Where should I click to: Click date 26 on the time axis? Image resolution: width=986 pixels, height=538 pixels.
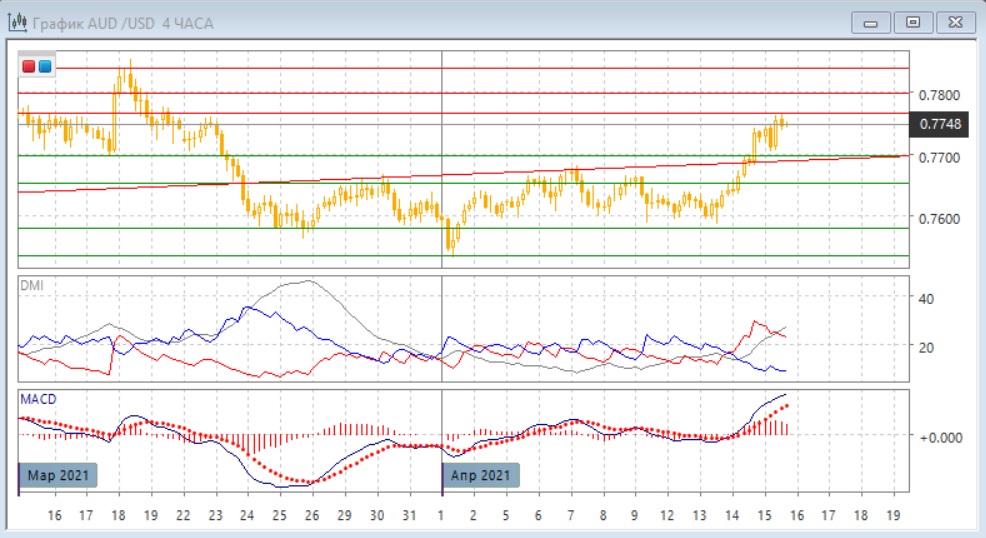click(311, 515)
